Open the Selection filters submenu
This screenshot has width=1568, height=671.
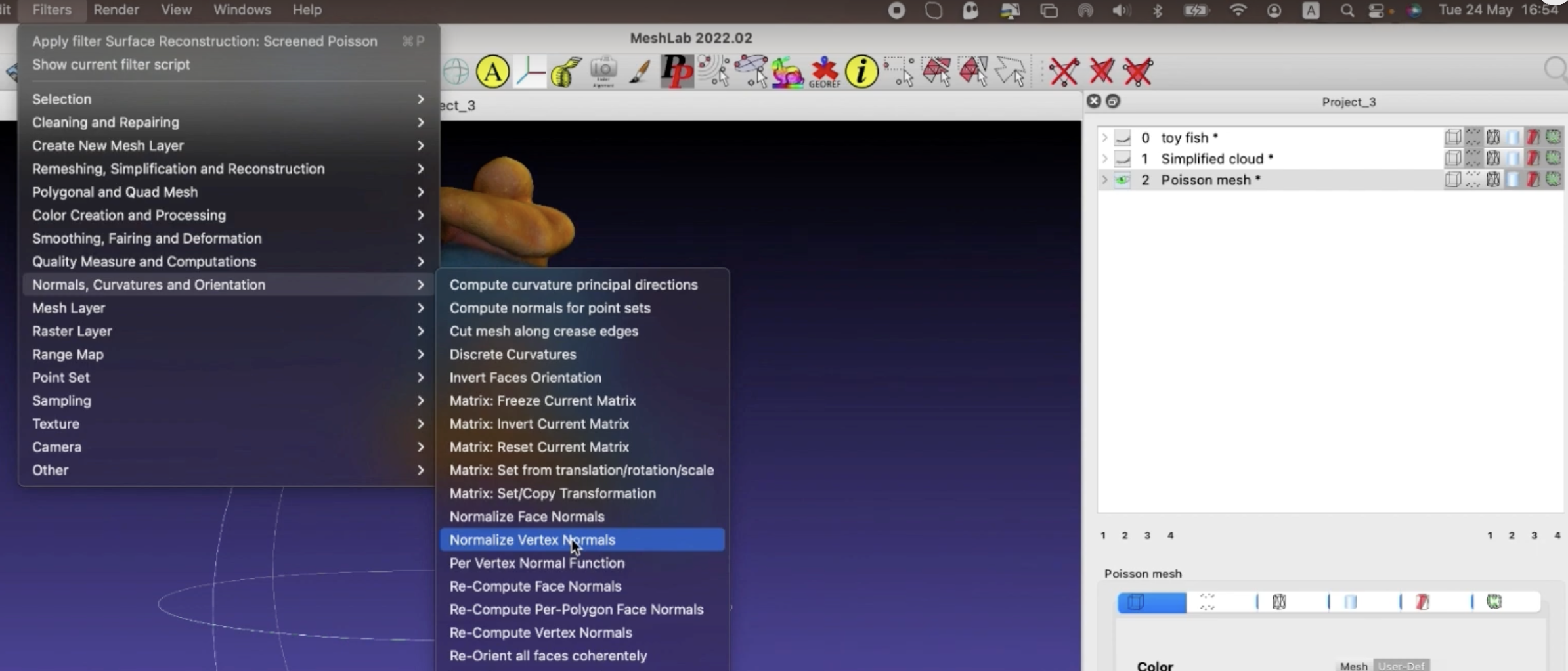pyautogui.click(x=228, y=99)
